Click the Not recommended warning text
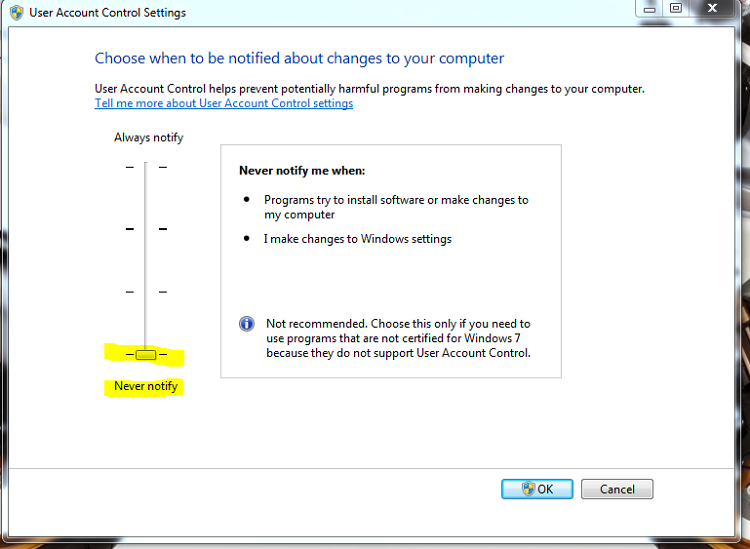The width and height of the screenshot is (750, 549). click(397, 338)
